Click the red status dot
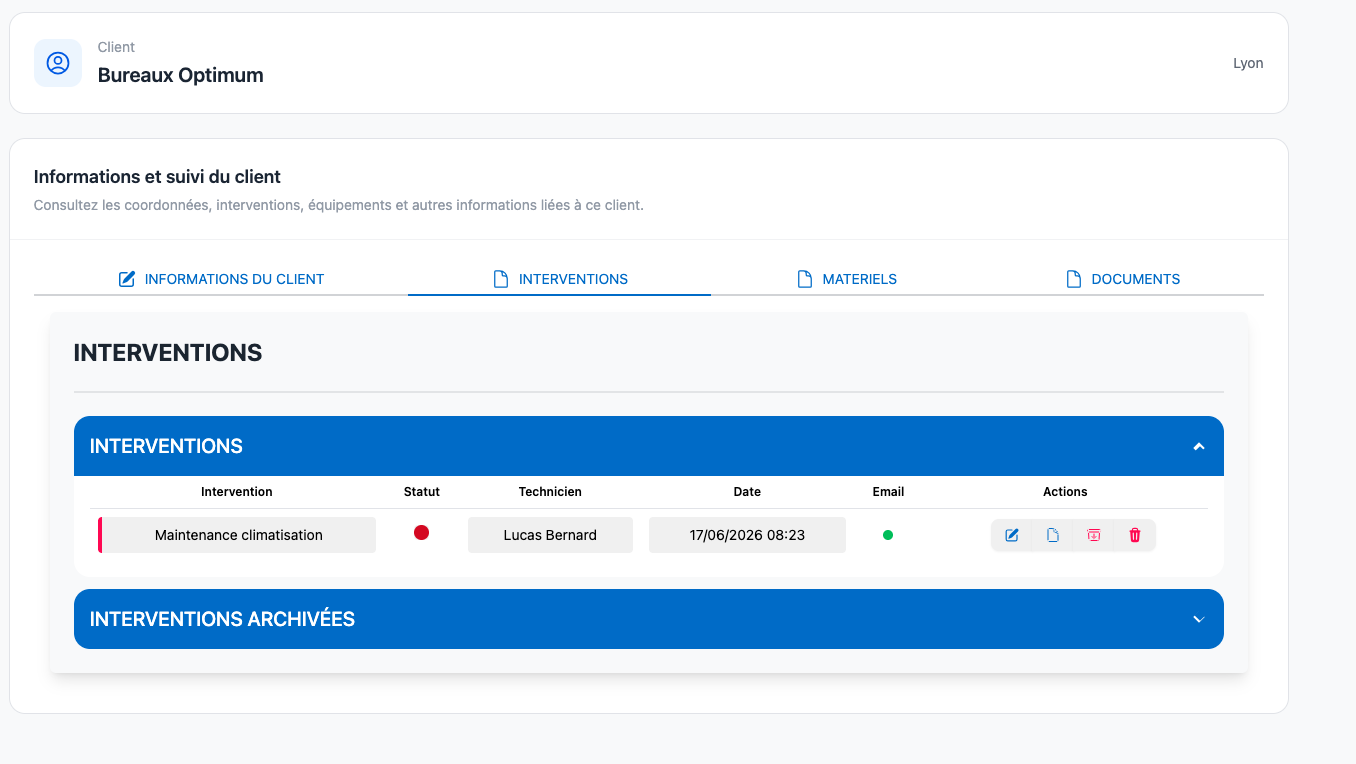The width and height of the screenshot is (1356, 764). pyautogui.click(x=422, y=533)
